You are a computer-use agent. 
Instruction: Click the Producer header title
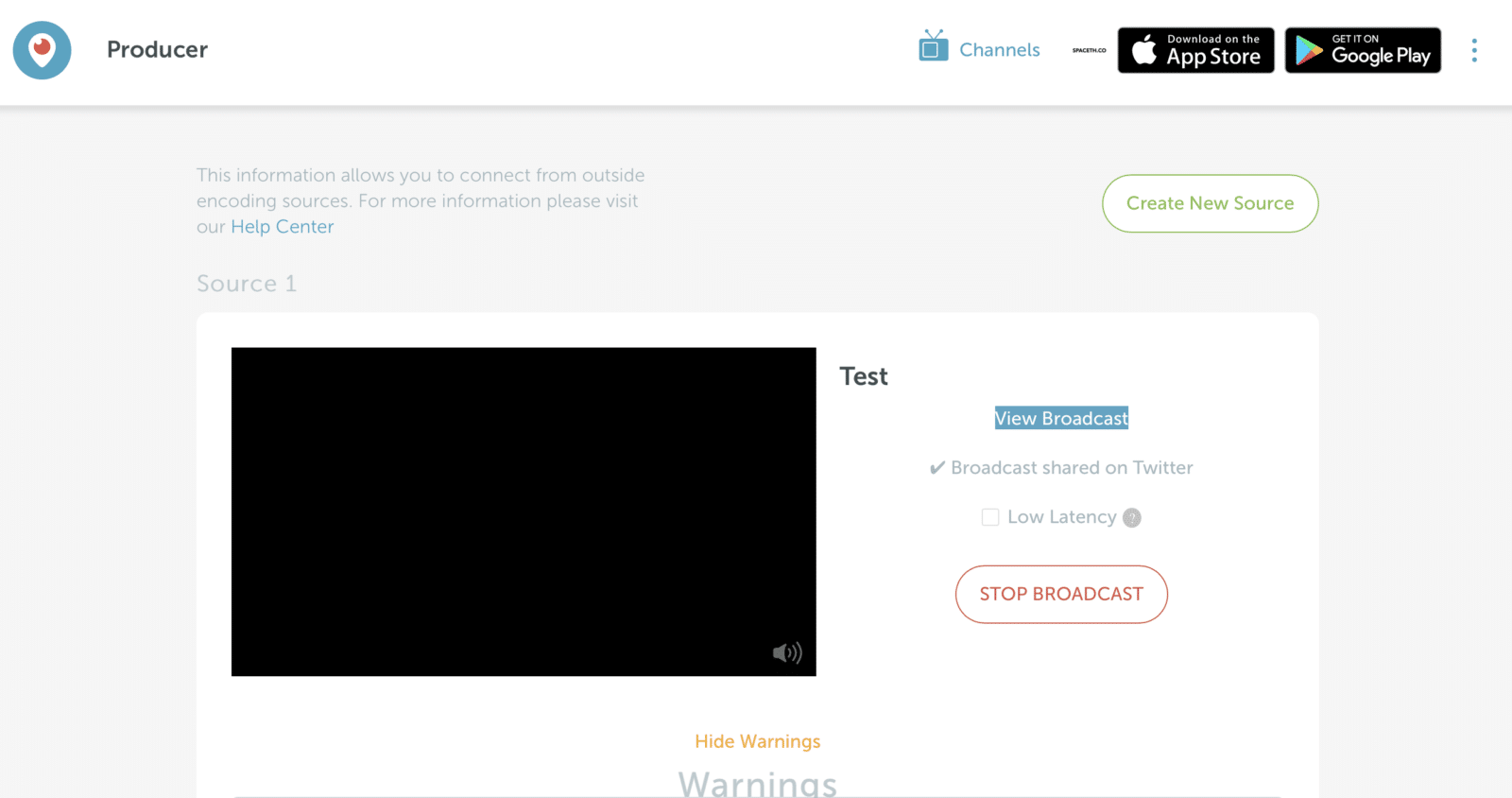click(157, 49)
